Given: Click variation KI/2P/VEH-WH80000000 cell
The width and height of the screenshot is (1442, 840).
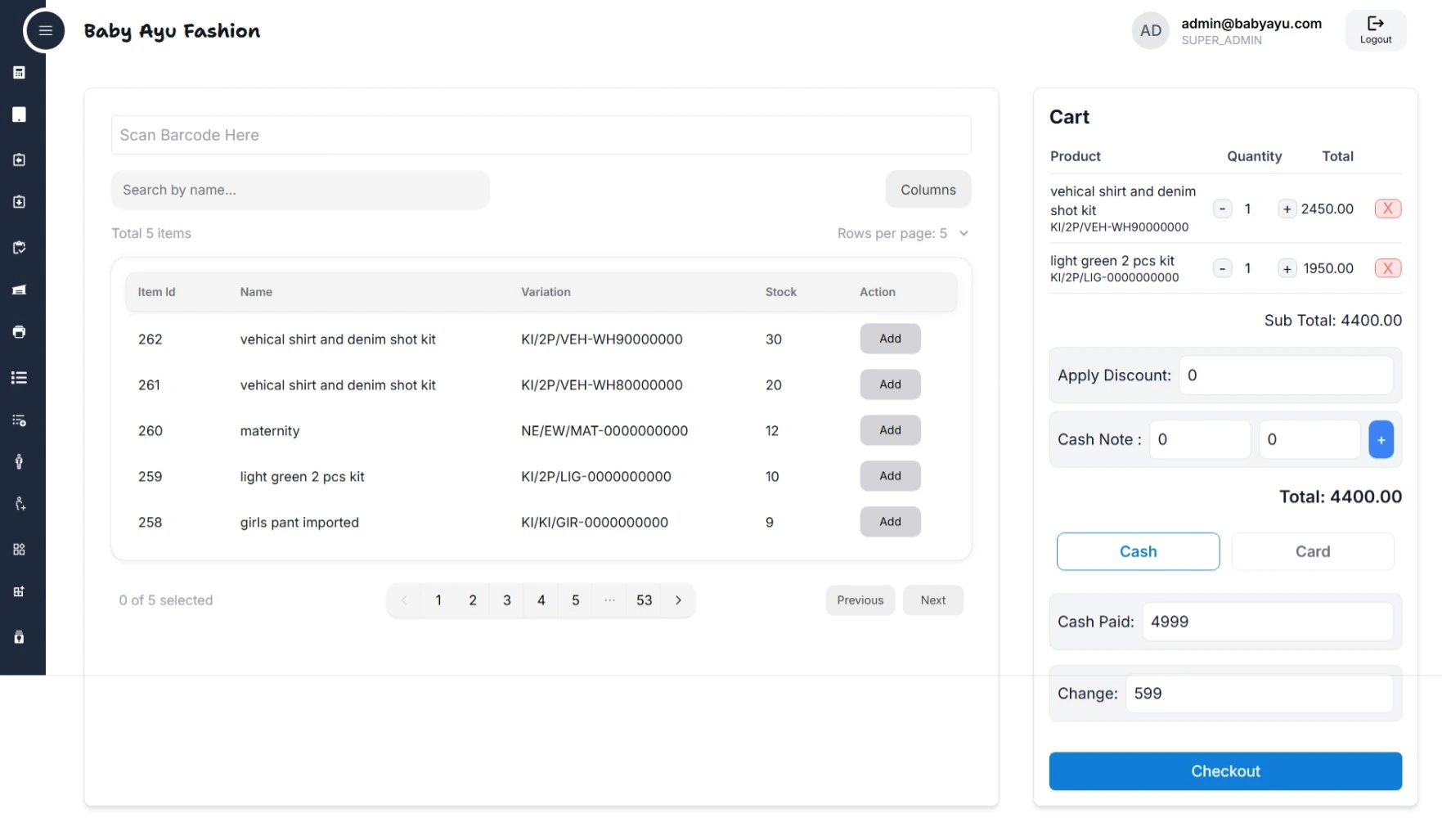Looking at the screenshot, I should [601, 385].
